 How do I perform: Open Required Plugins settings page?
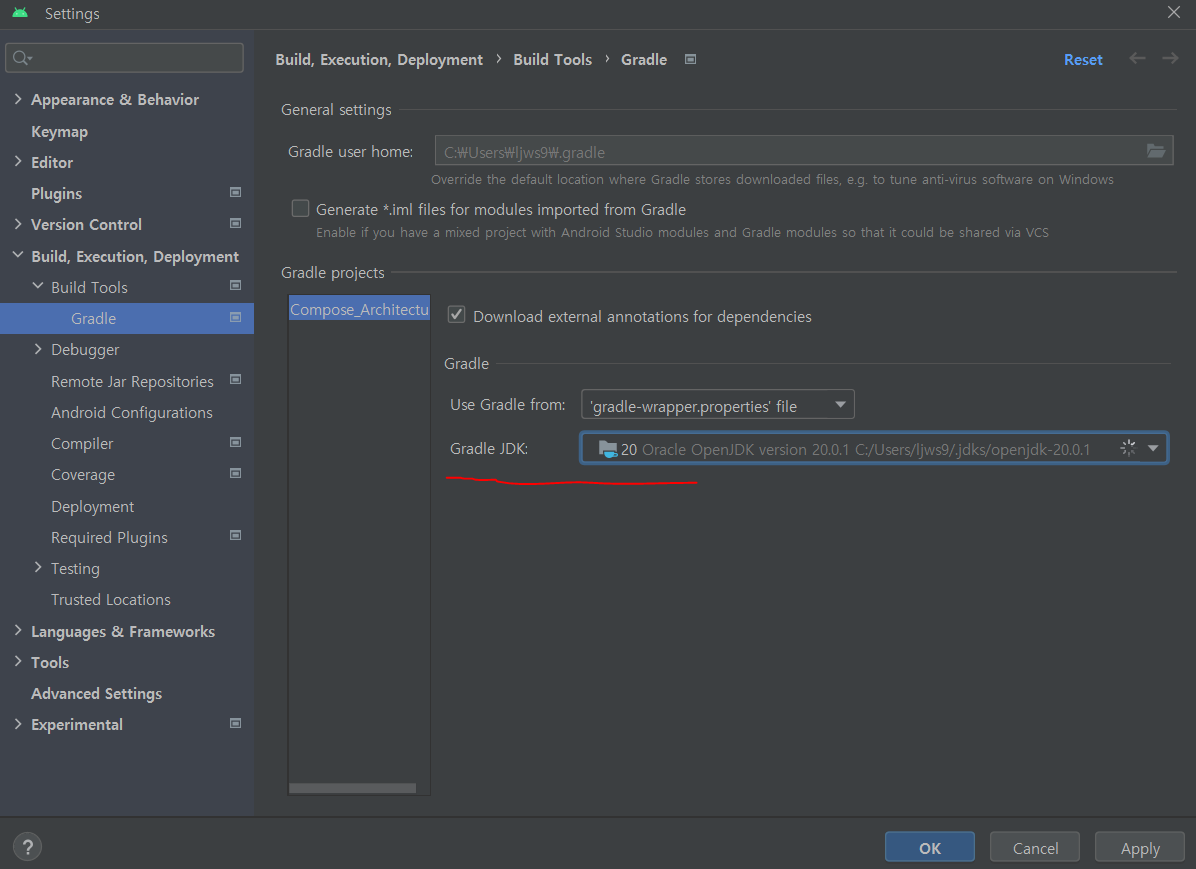coord(109,538)
